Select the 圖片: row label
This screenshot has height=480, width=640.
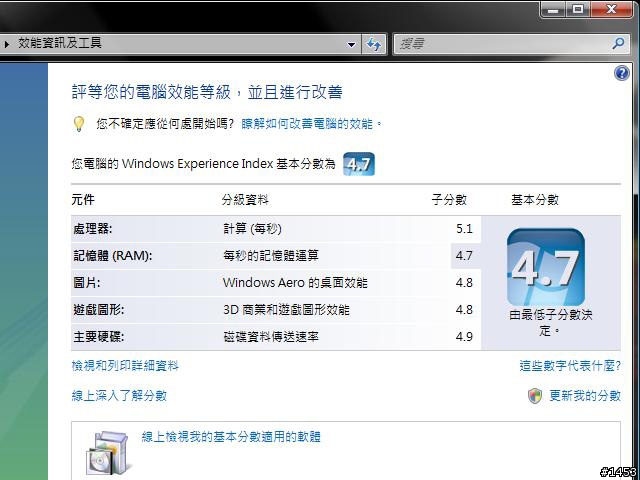87,282
